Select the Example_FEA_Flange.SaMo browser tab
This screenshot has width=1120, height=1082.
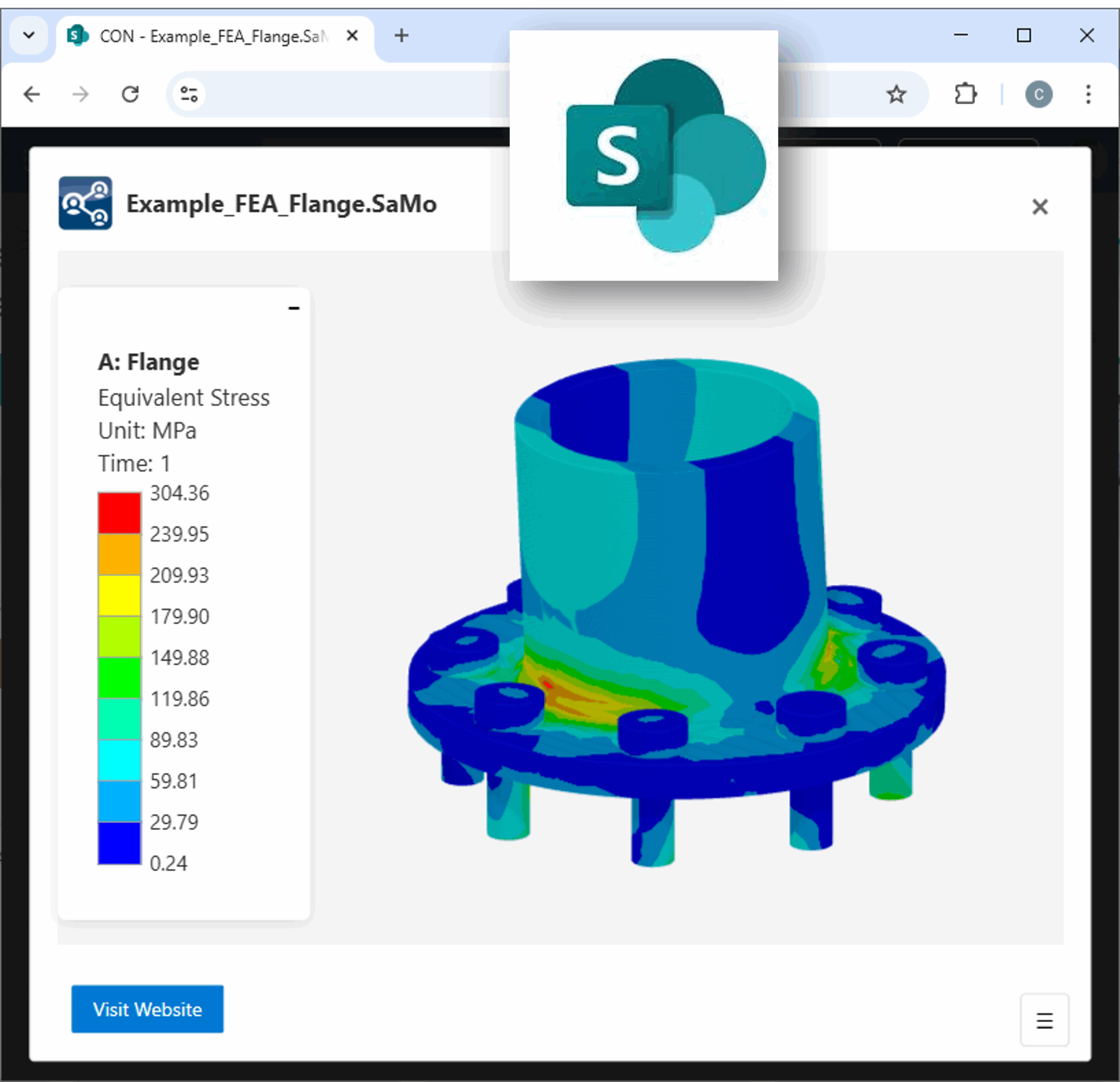point(214,37)
